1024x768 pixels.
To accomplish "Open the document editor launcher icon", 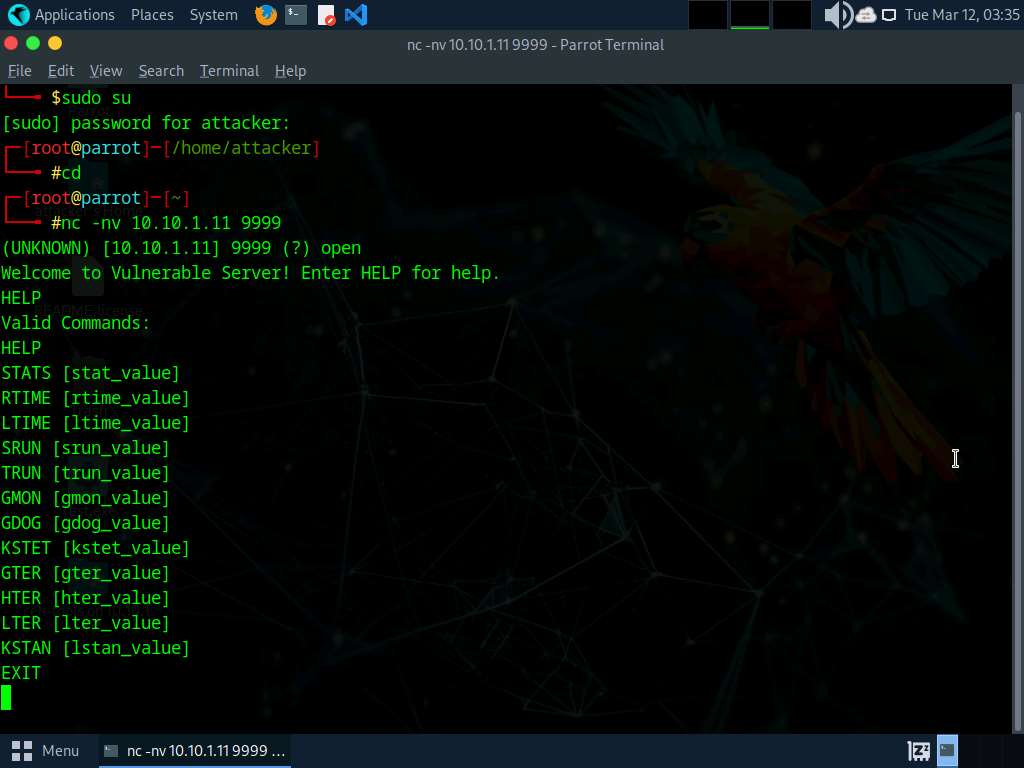I will pos(326,14).
